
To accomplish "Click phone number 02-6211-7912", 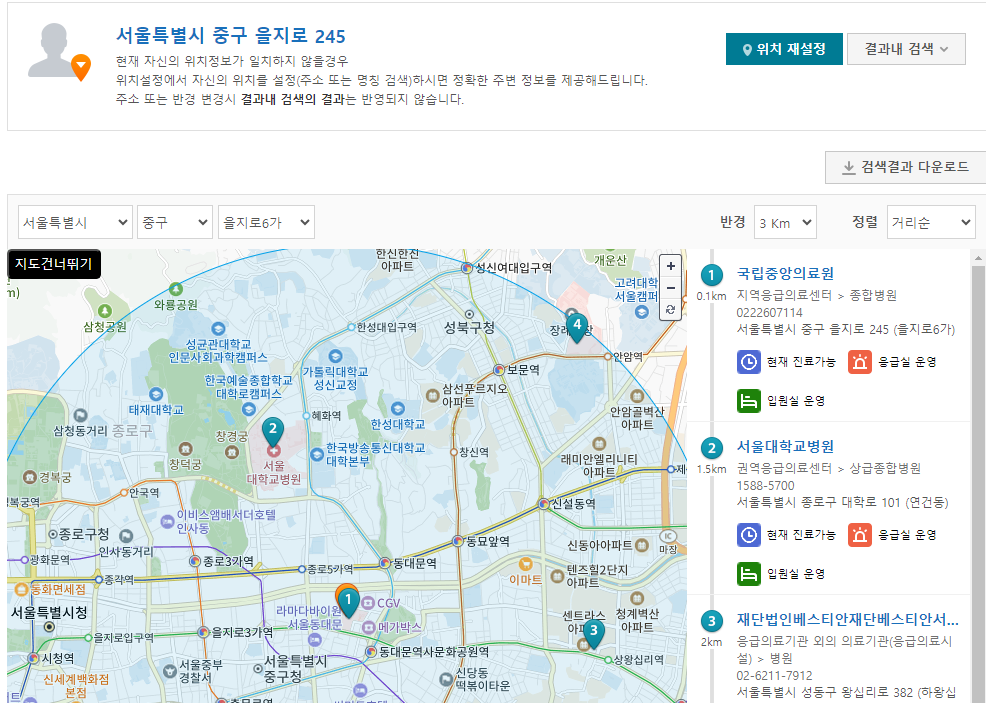I will tap(774, 676).
